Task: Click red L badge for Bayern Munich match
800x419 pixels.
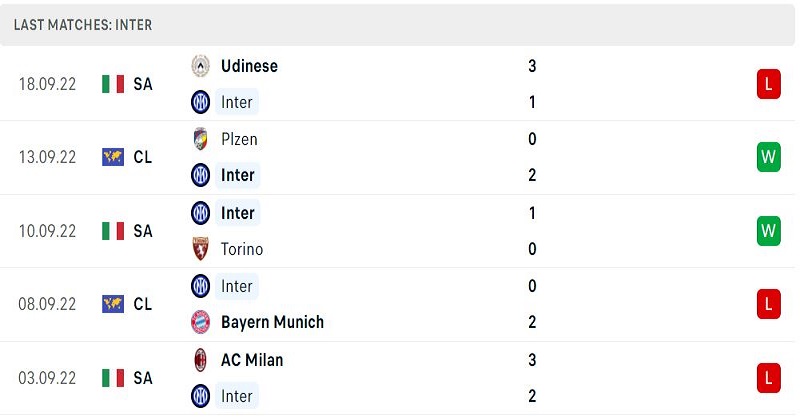Action: (768, 304)
